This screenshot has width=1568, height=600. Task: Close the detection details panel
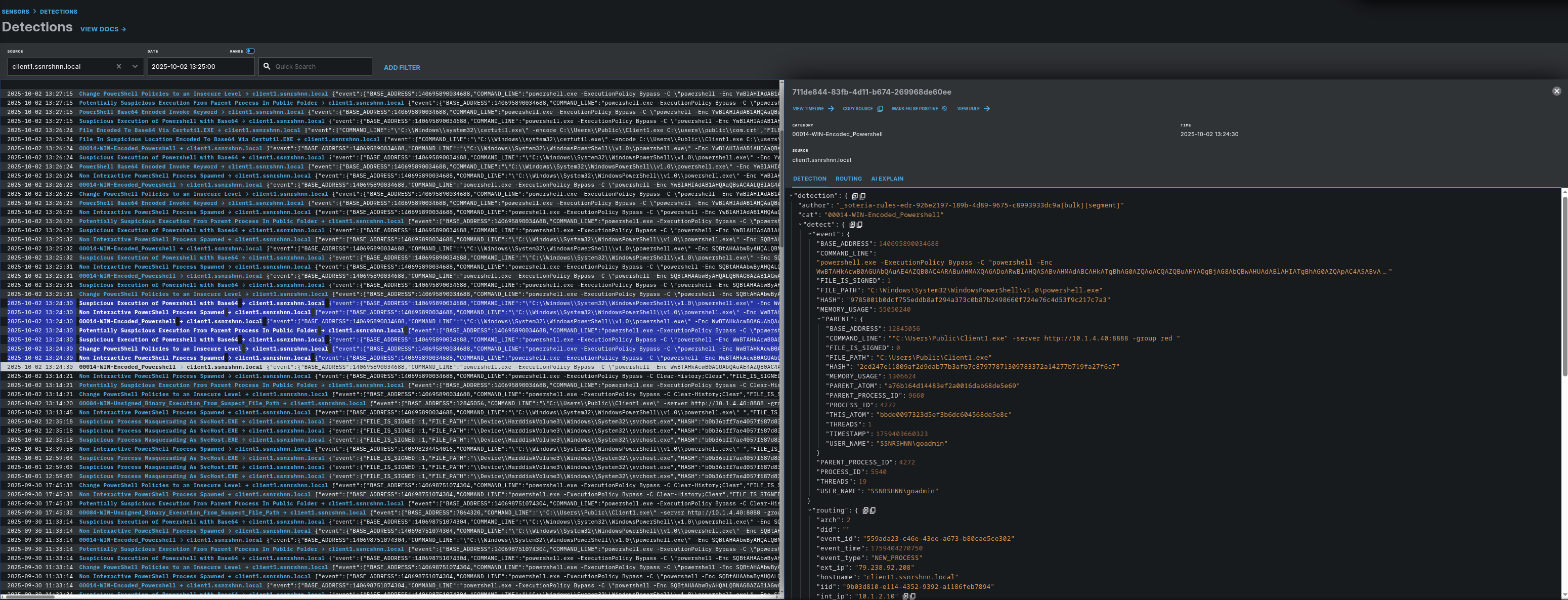[1556, 91]
